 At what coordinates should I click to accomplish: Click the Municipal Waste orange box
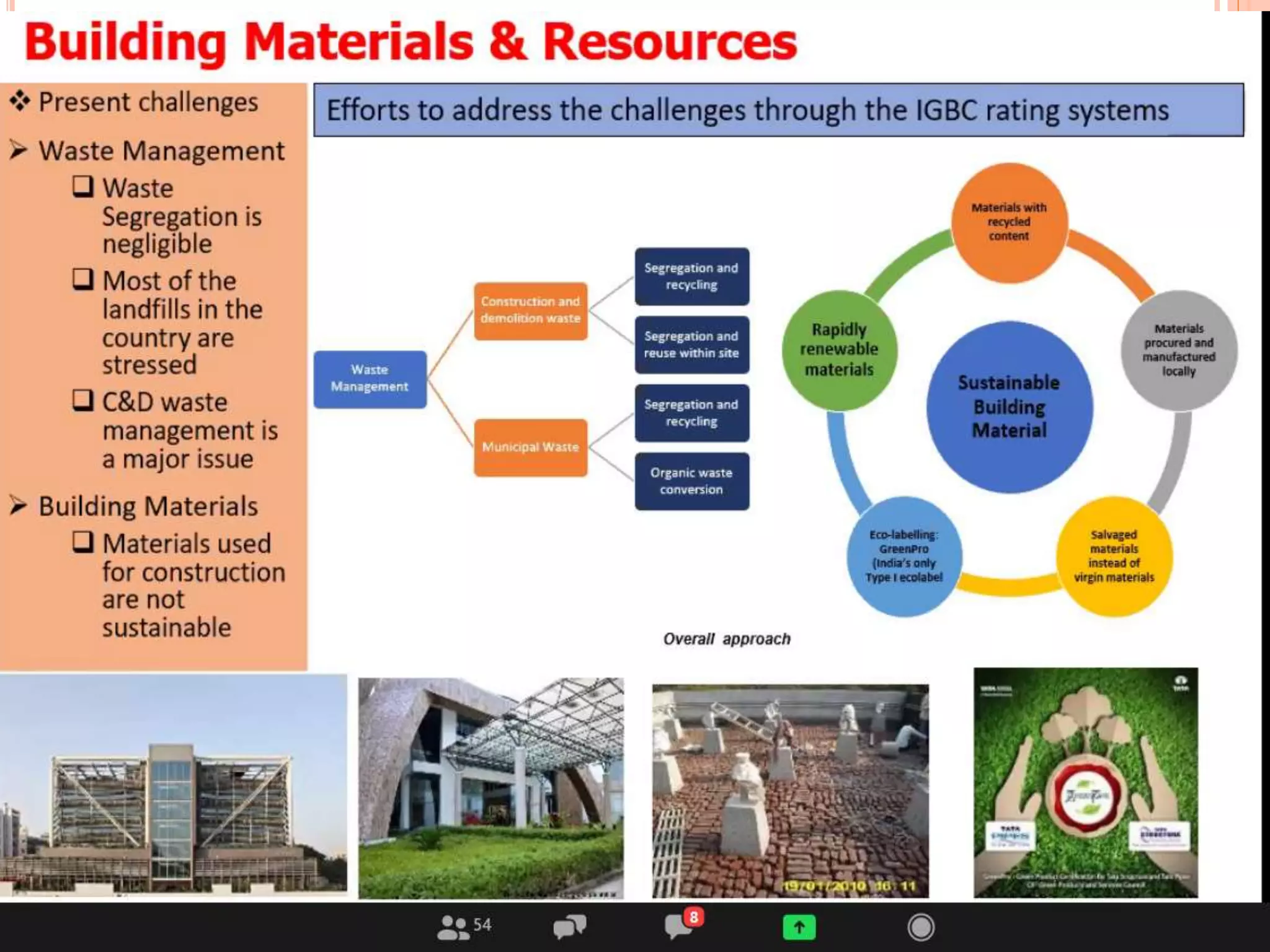[x=530, y=447]
